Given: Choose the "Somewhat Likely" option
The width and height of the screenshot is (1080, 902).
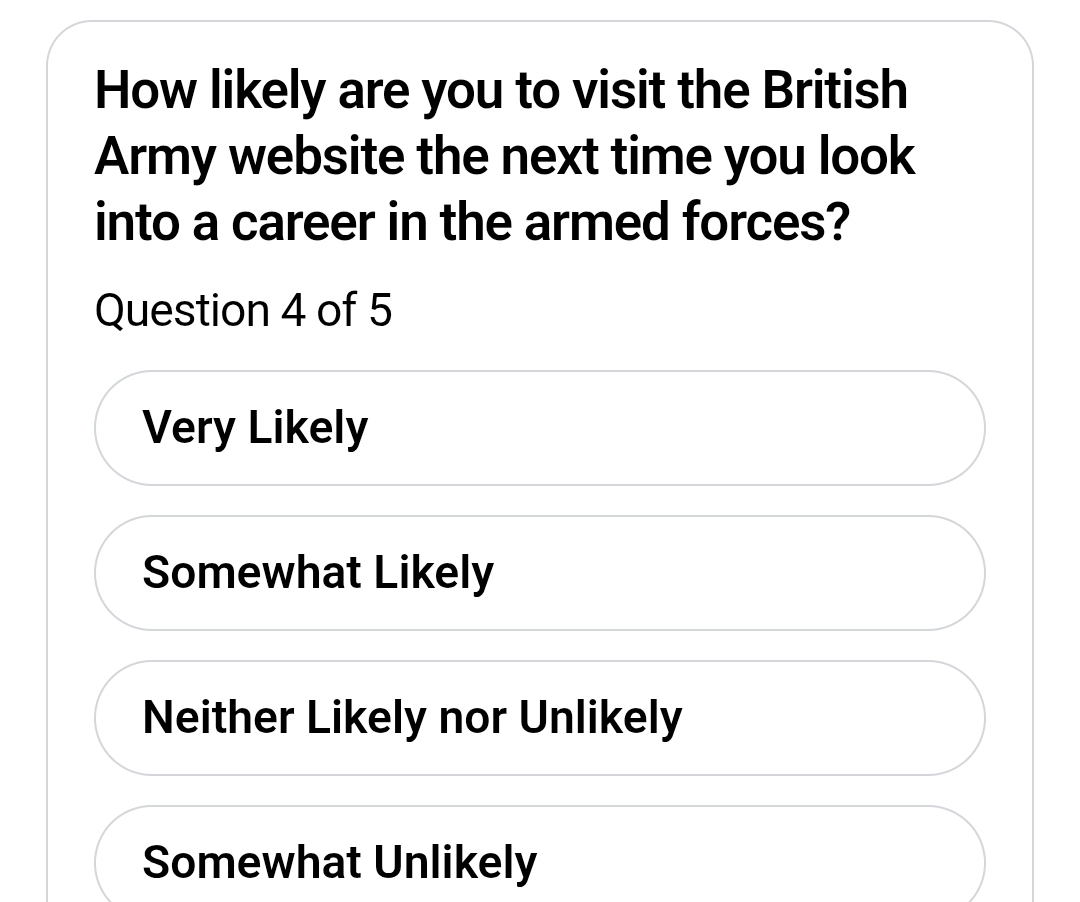Looking at the screenshot, I should click(540, 573).
